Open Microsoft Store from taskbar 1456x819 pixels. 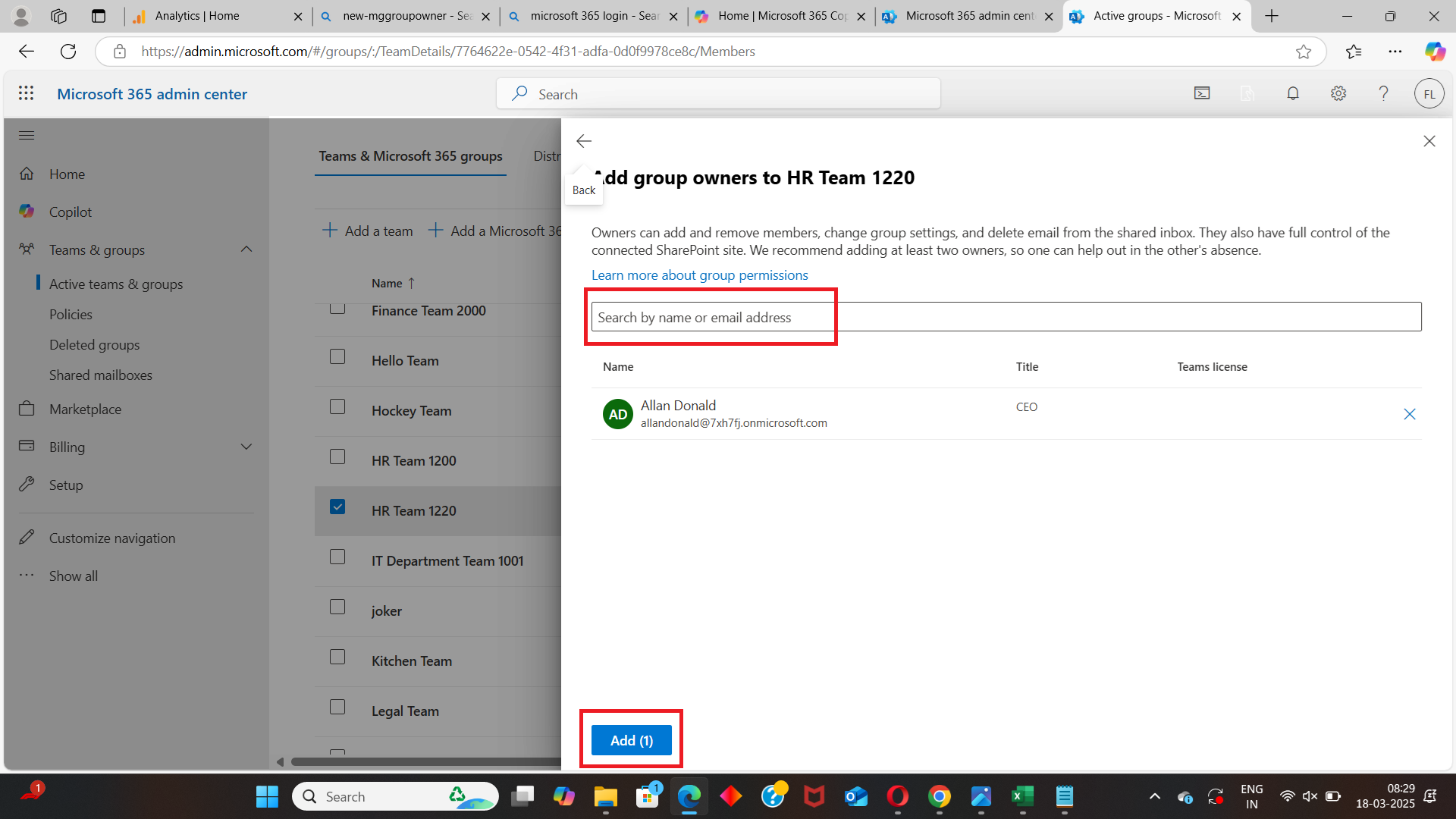click(647, 796)
